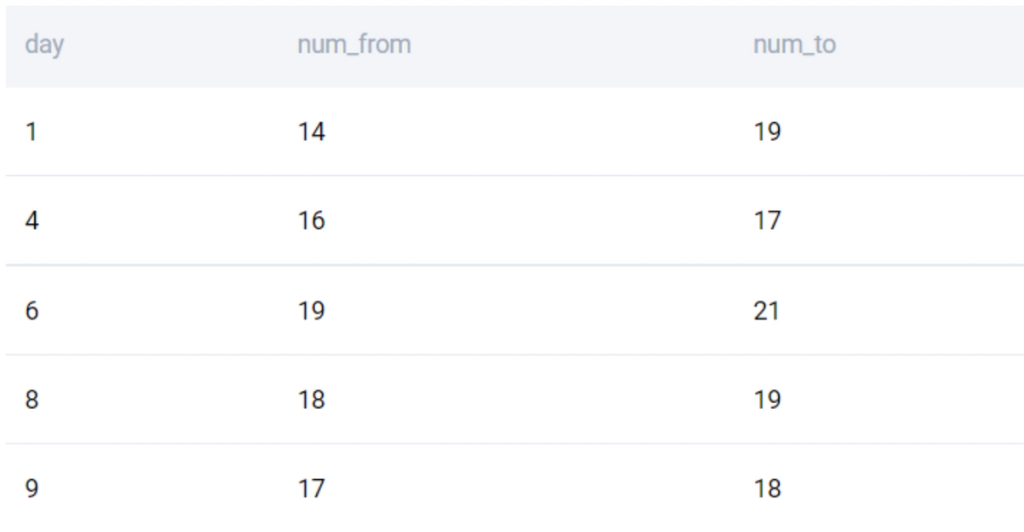The image size is (1024, 532).
Task: Click num_from value 19 in day 6 row
Action: [x=312, y=311]
